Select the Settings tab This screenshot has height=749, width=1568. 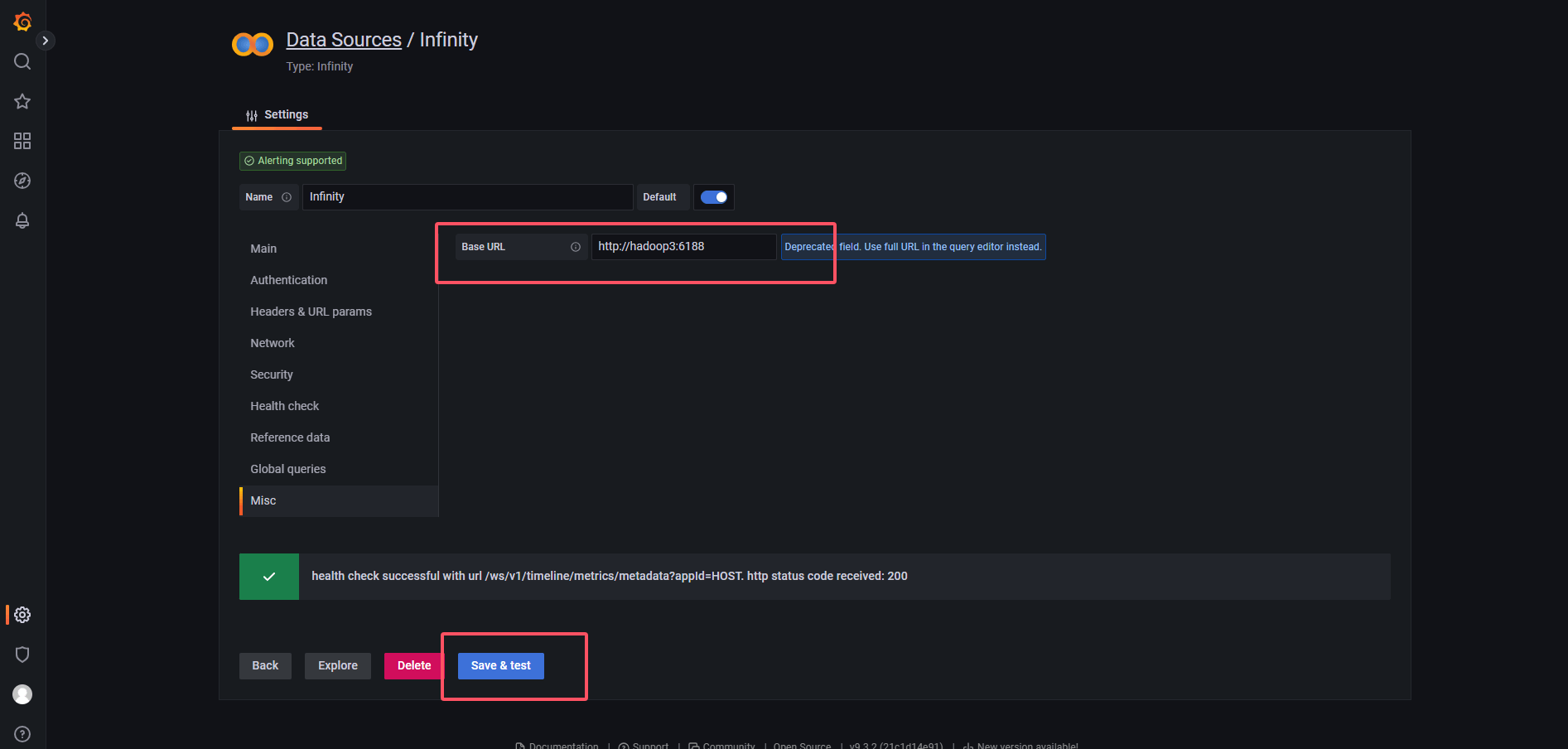(277, 115)
